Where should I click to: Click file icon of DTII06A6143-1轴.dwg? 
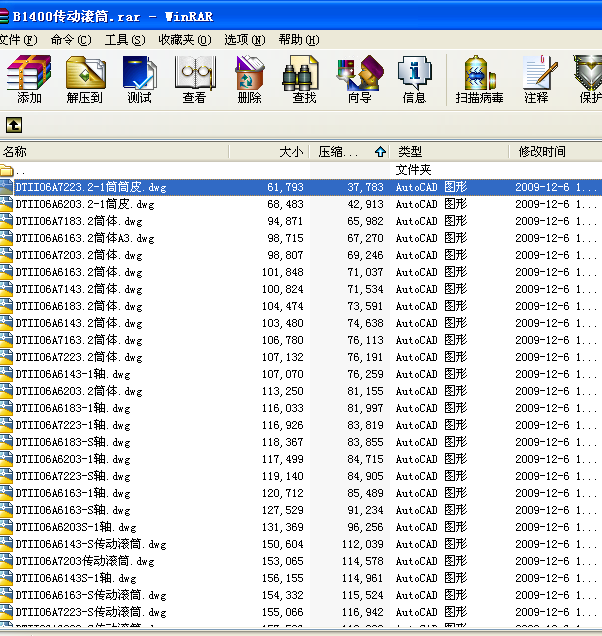pyautogui.click(x=6, y=374)
